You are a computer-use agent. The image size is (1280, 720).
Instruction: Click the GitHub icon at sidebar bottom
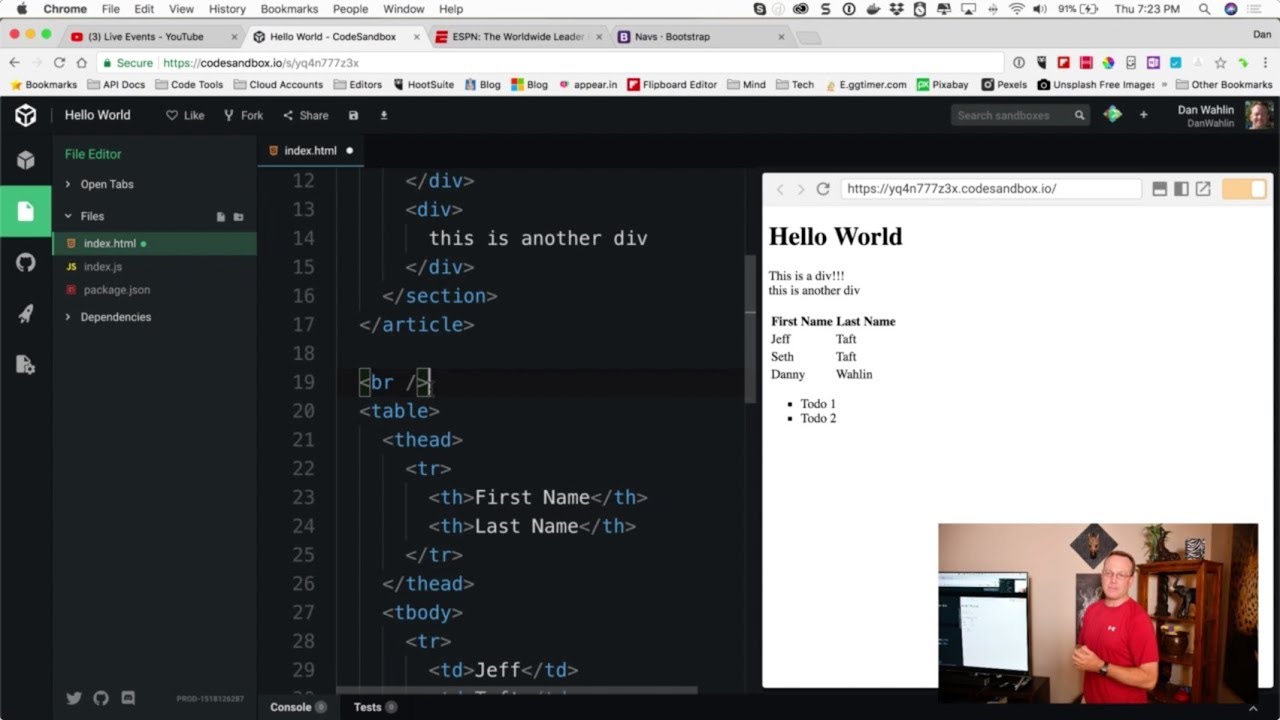(x=101, y=698)
